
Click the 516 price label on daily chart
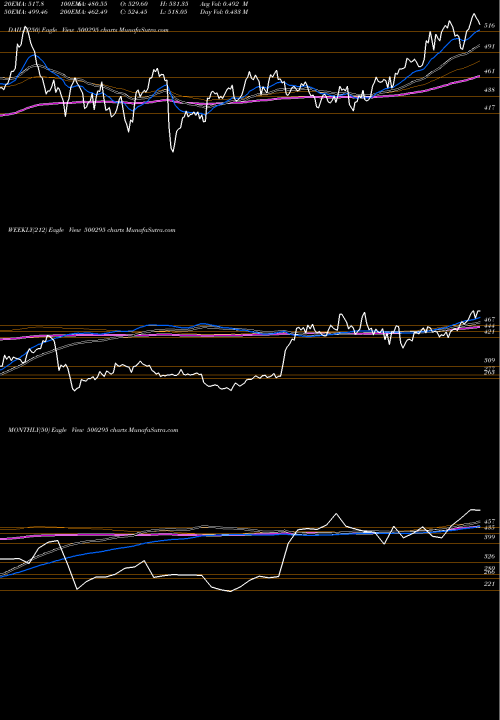point(489,26)
